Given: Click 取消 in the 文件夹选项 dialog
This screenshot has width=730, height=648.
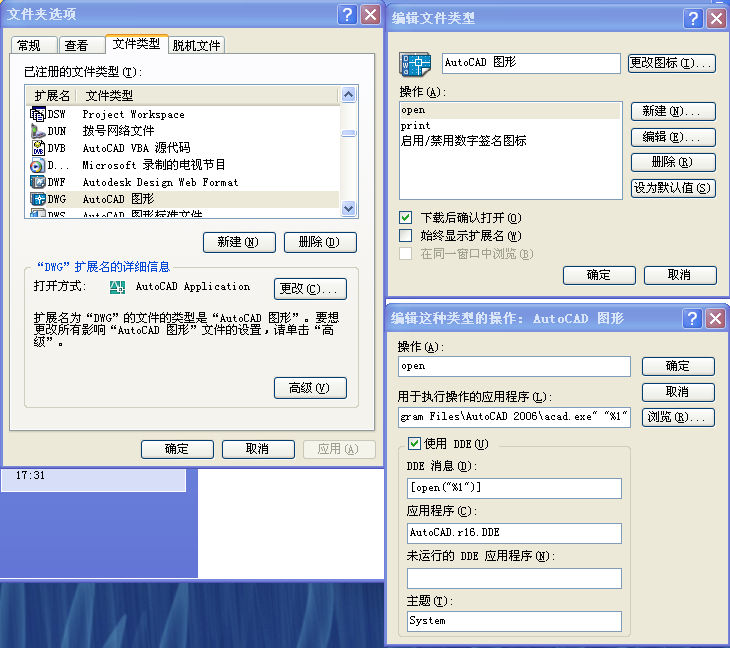Looking at the screenshot, I should pyautogui.click(x=258, y=449).
